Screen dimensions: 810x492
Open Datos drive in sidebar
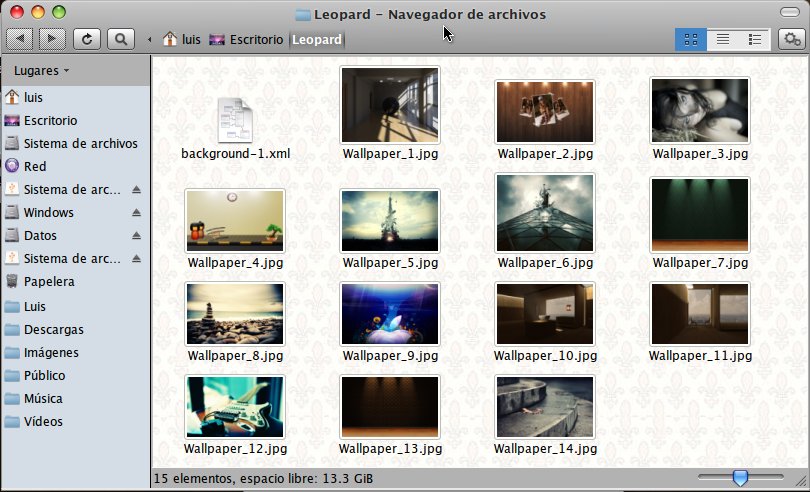pos(75,235)
